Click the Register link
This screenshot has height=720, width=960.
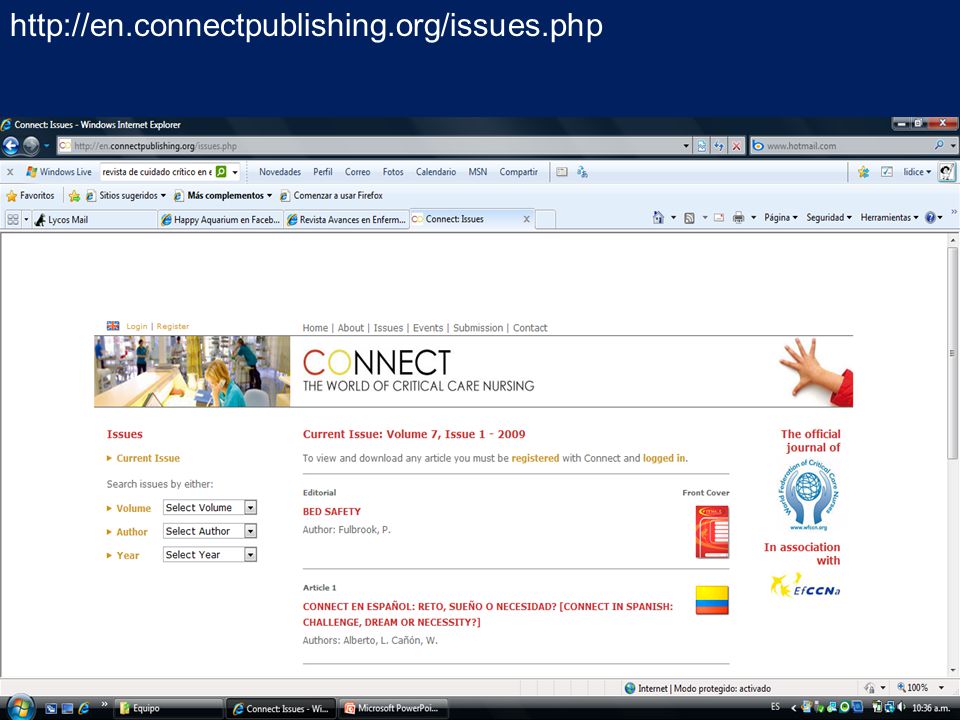click(x=173, y=326)
